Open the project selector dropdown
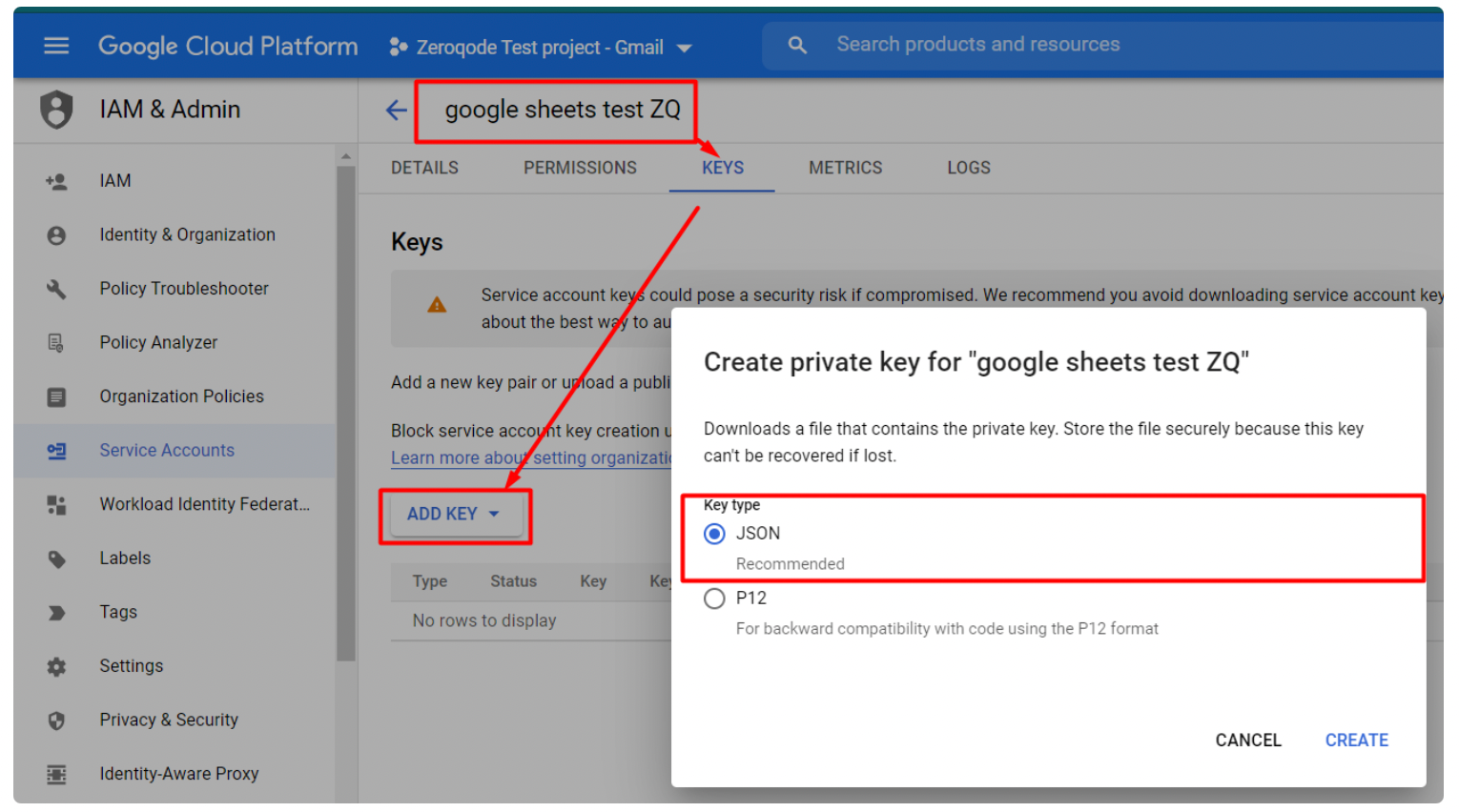1459x812 pixels. [x=541, y=47]
